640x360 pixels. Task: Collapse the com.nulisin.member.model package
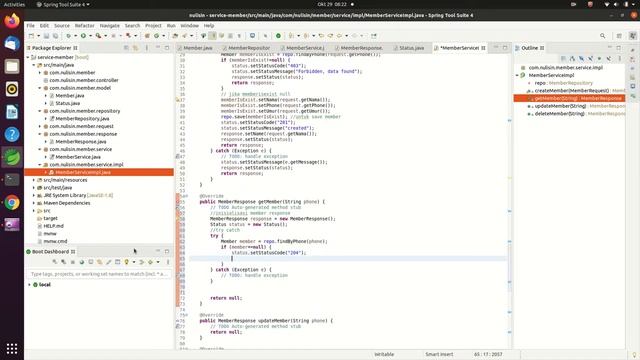[x=40, y=88]
